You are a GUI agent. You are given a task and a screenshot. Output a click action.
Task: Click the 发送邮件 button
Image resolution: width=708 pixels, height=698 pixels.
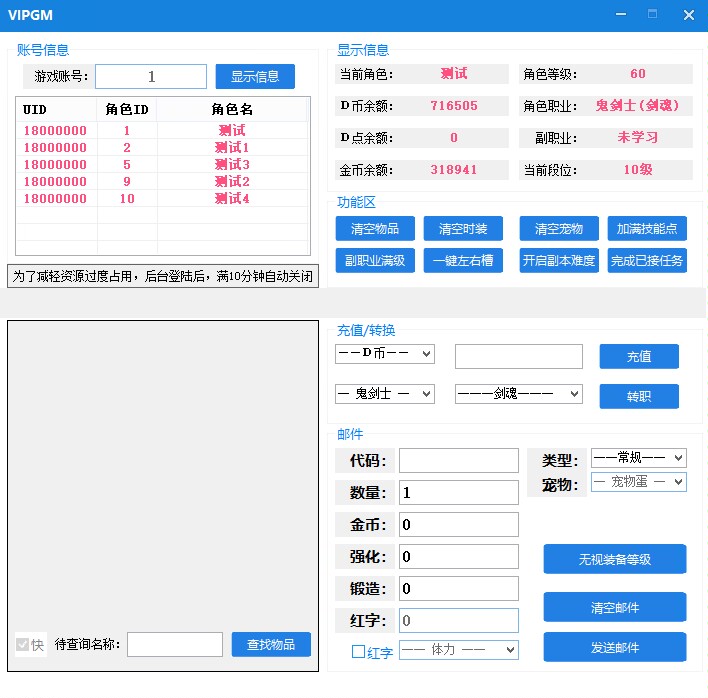pos(614,647)
